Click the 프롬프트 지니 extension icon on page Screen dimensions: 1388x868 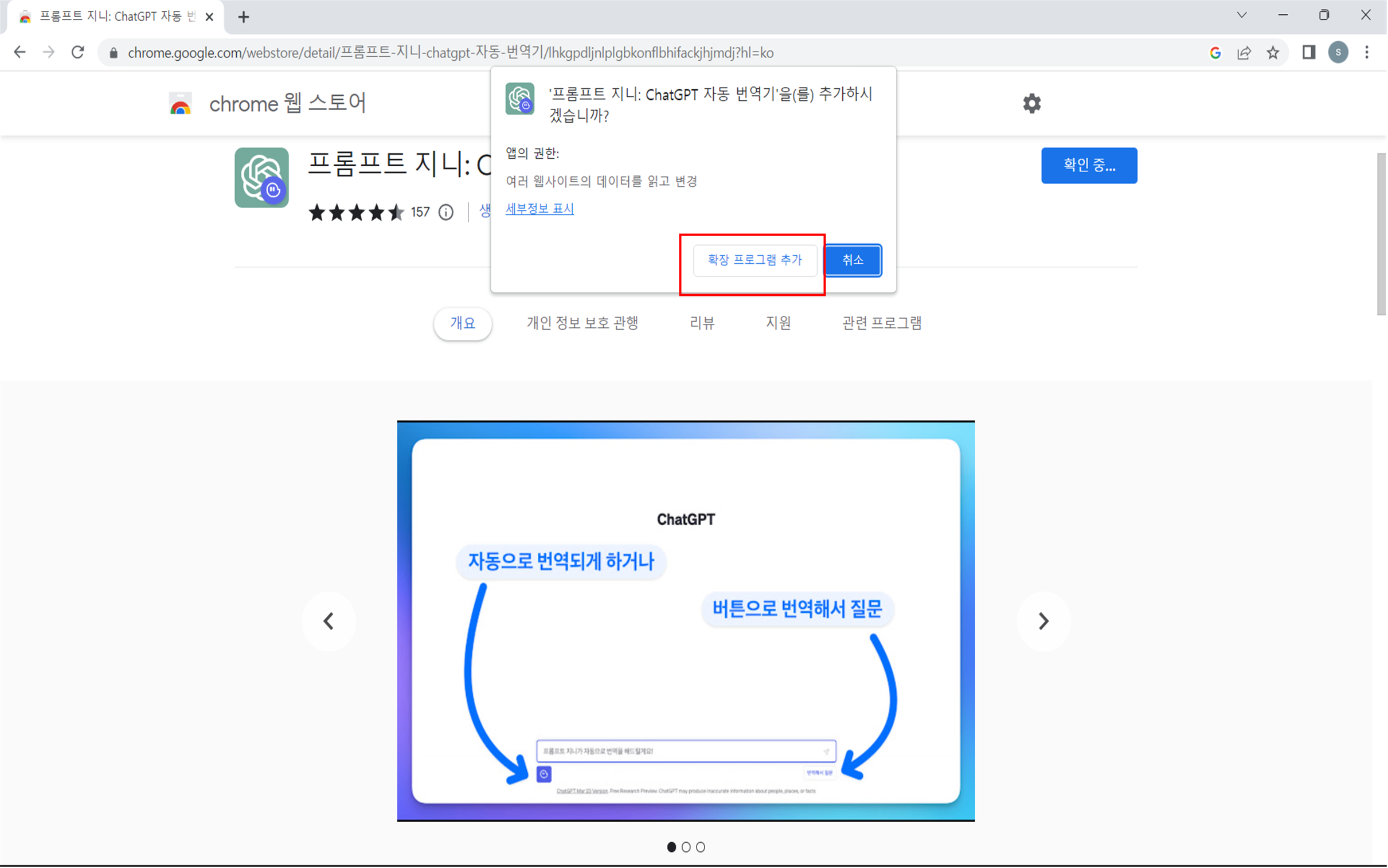(x=262, y=177)
